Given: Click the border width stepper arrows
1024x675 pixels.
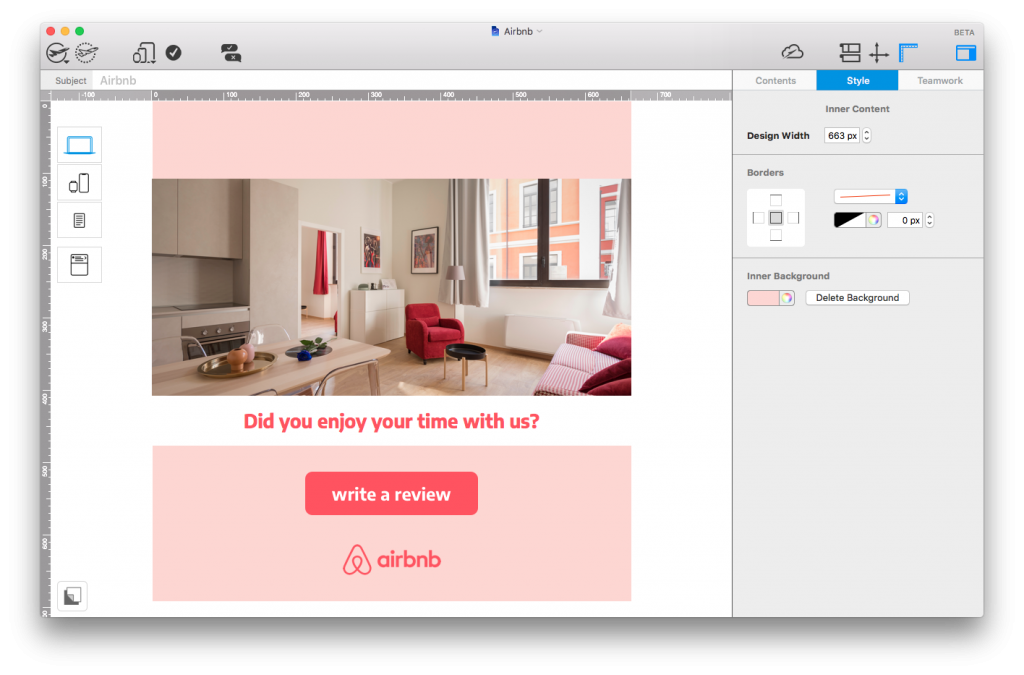Looking at the screenshot, I should pos(930,220).
